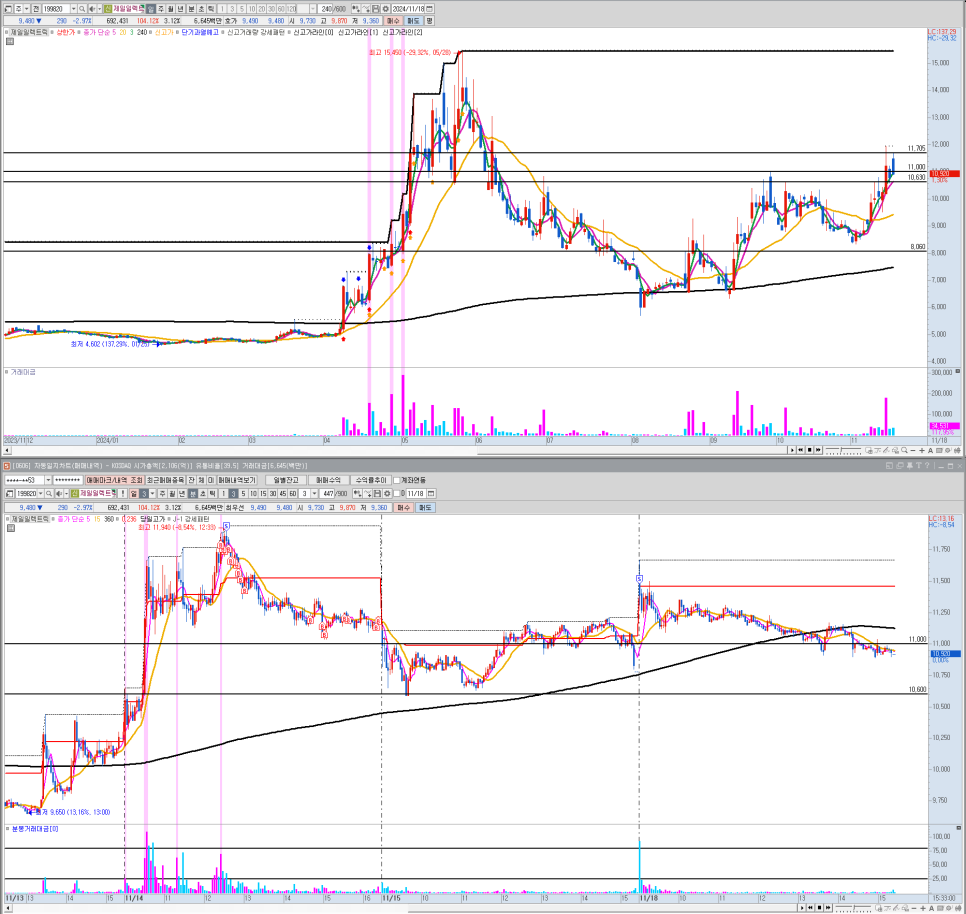Open dropdown beside the 일 3 period button
Image resolution: width=966 pixels, height=914 pixels.
(153, 493)
